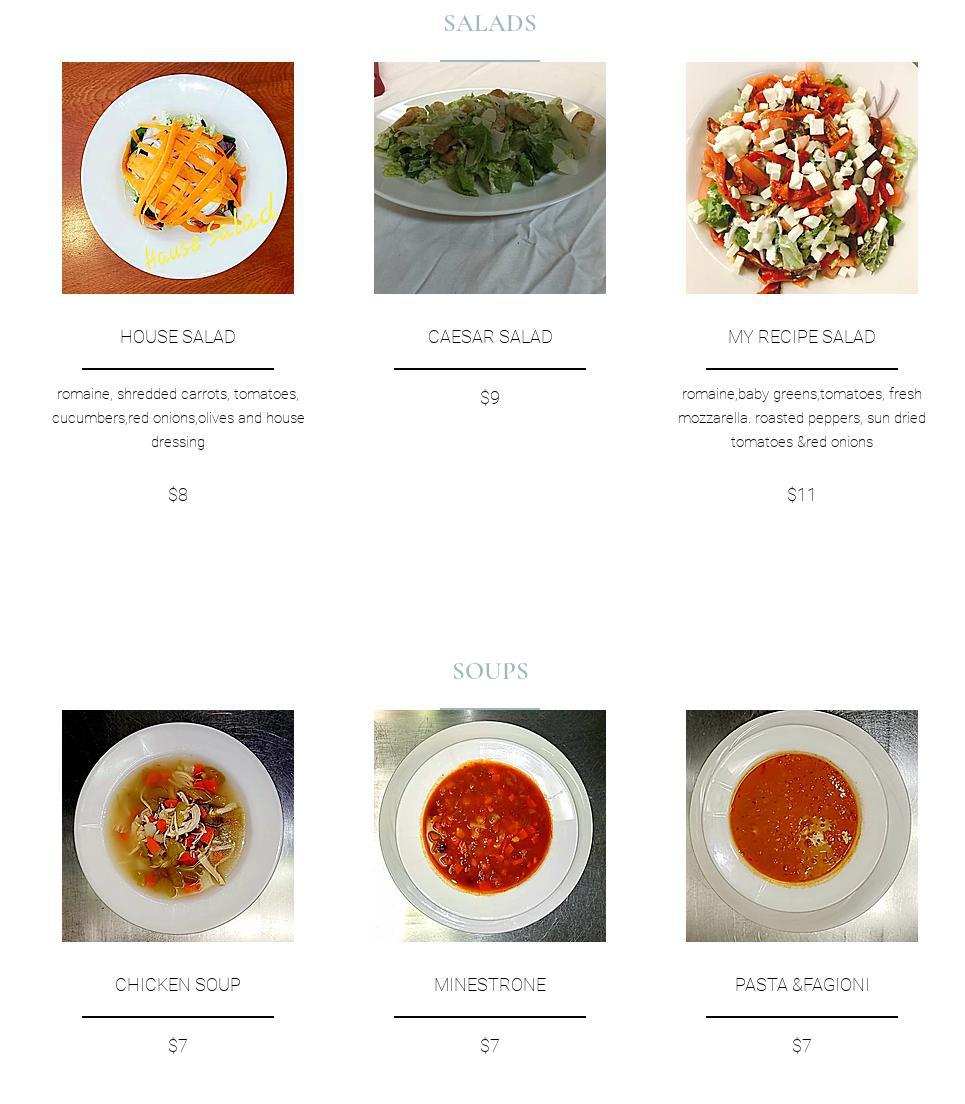Click the PASTA &FAGIONI title
The width and height of the screenshot is (965, 1104).
tap(802, 984)
